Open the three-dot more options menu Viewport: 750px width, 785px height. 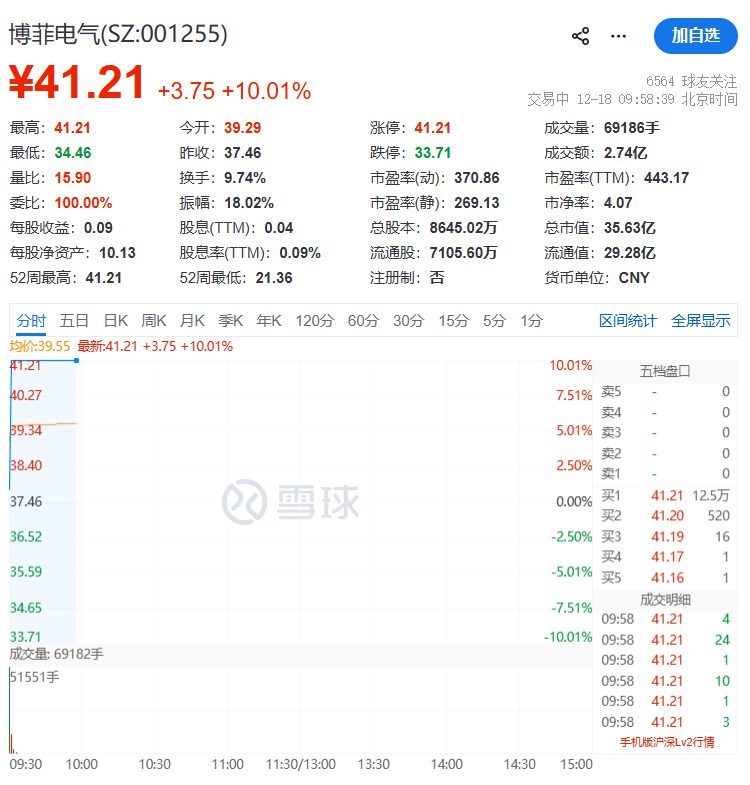tap(618, 36)
